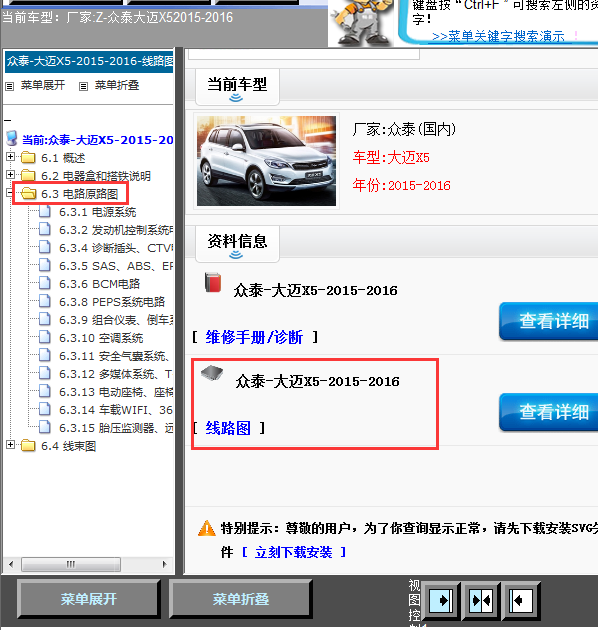Image resolution: width=598 pixels, height=630 pixels.
Task: Select the 资料信息 tab header
Action: pyautogui.click(x=237, y=243)
